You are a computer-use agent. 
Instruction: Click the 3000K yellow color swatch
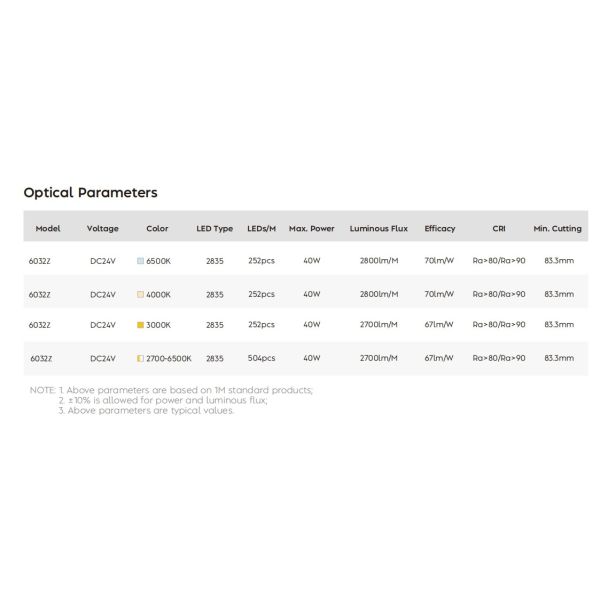pyautogui.click(x=141, y=325)
